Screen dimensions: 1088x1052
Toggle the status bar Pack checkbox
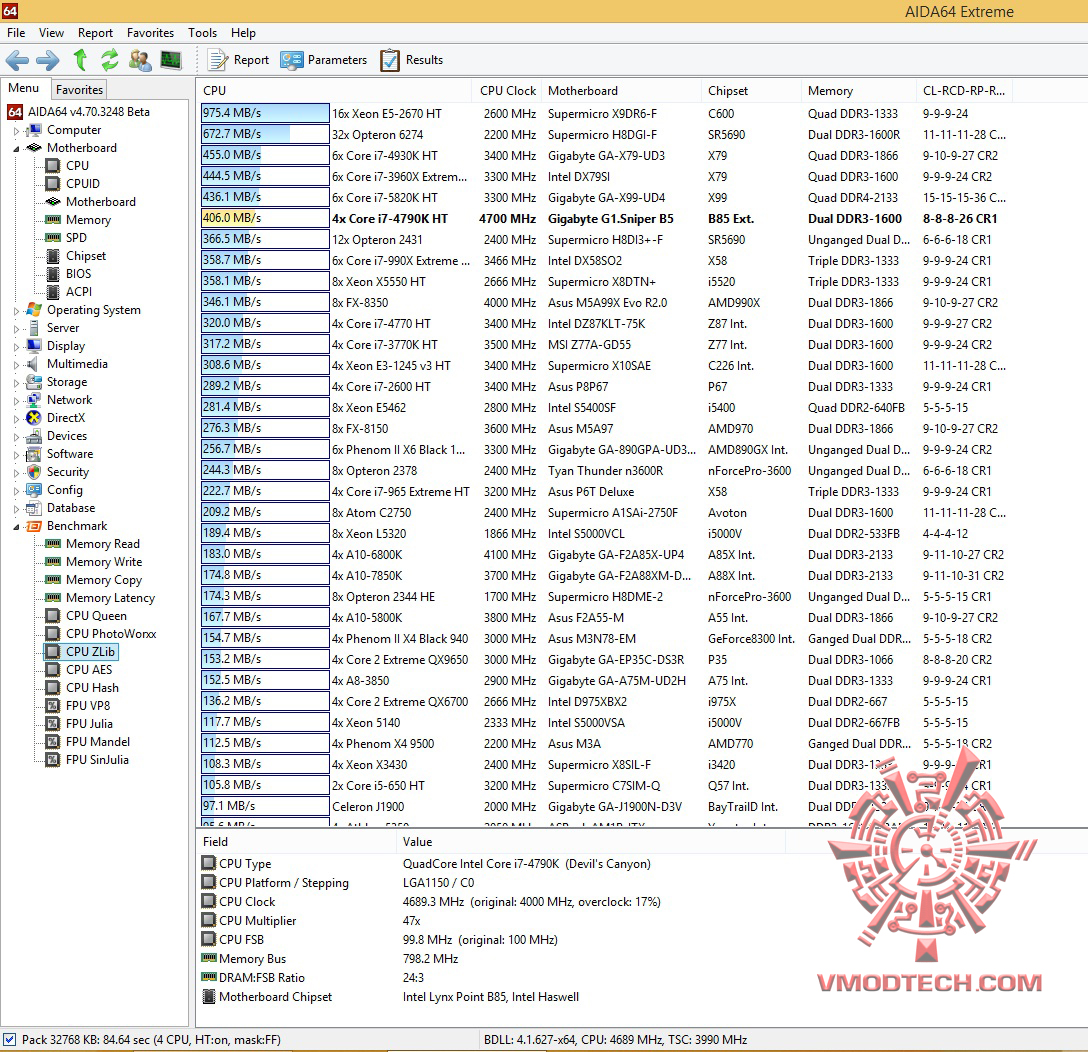tap(10, 1040)
